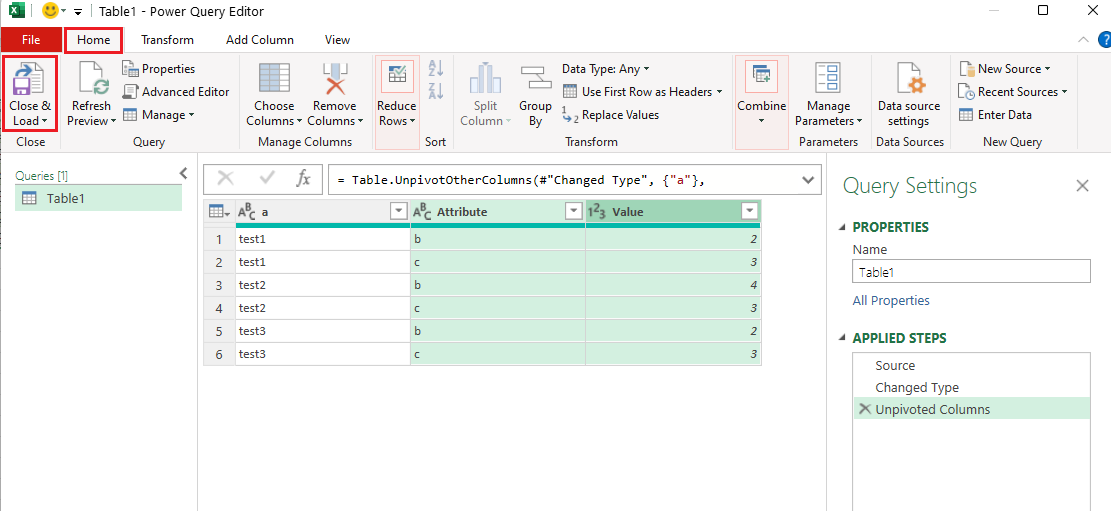Open the Manage query menu
1111x511 pixels.
tap(158, 115)
